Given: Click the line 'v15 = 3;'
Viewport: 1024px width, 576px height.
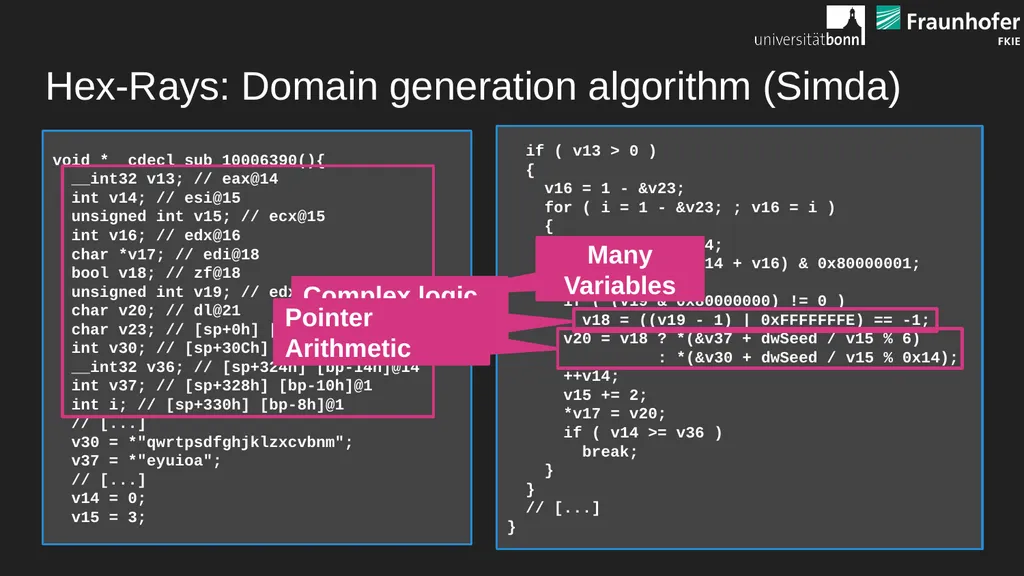Looking at the screenshot, I should (x=108, y=517).
